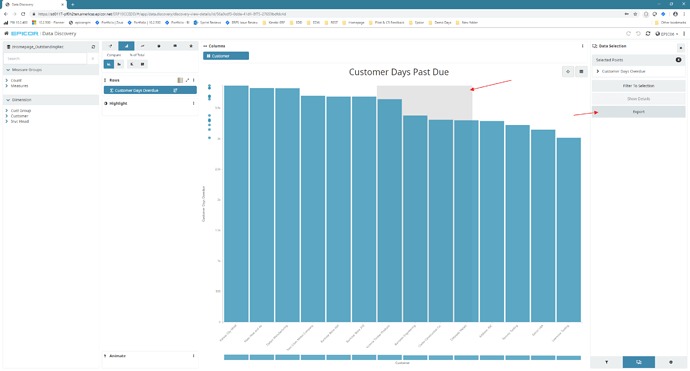Viewport: 690px width, 371px height.
Task: Collapse the Dimension section
Action: tap(8, 100)
